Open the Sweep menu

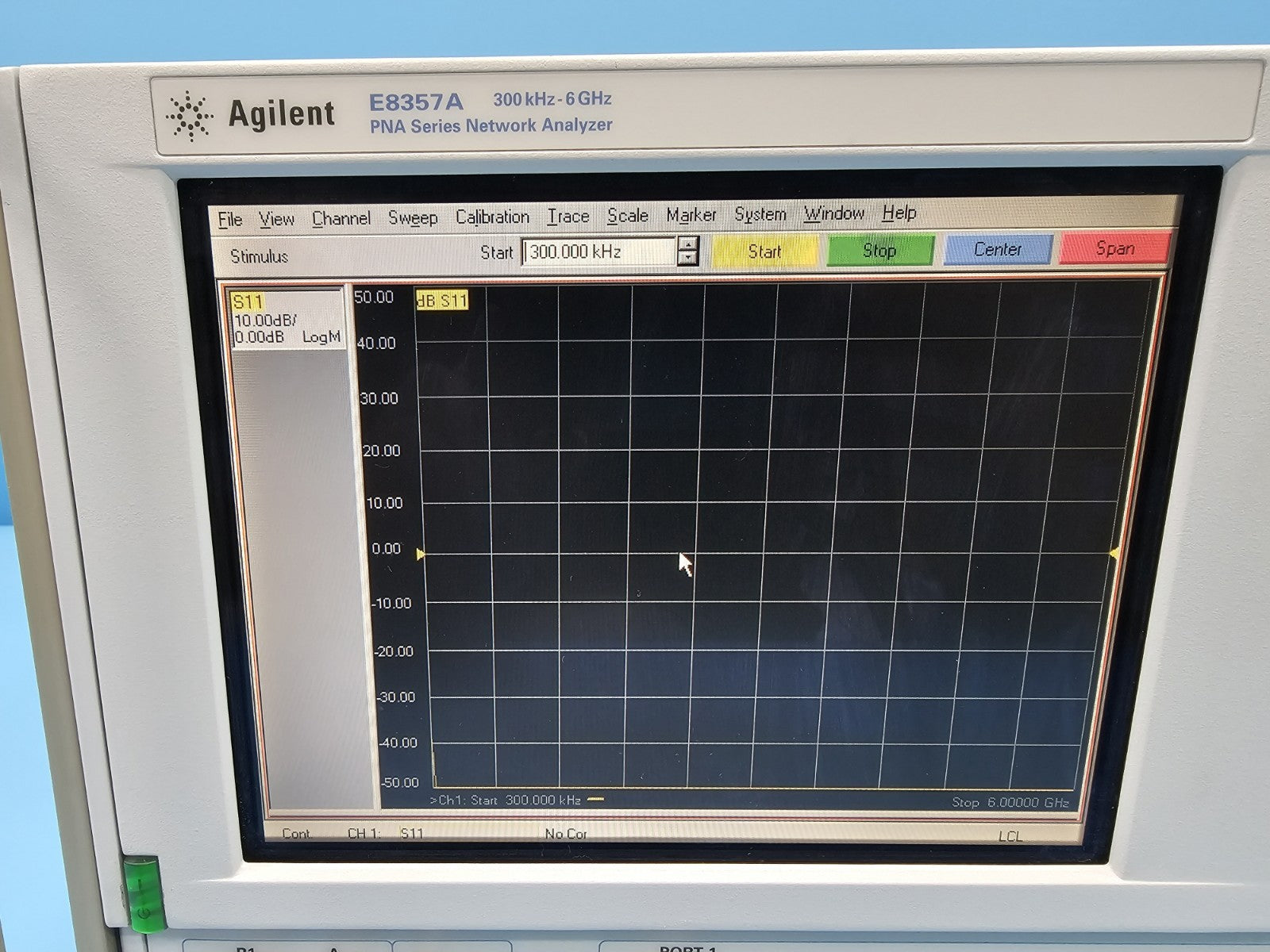[x=413, y=217]
